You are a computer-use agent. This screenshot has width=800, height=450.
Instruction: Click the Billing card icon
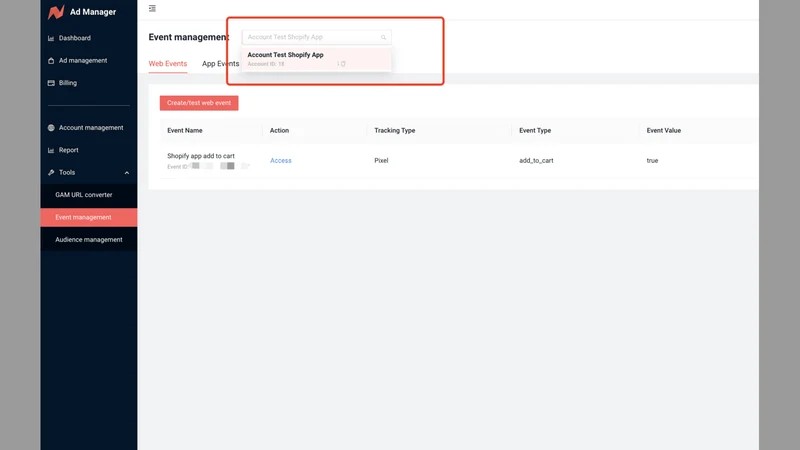(51, 83)
